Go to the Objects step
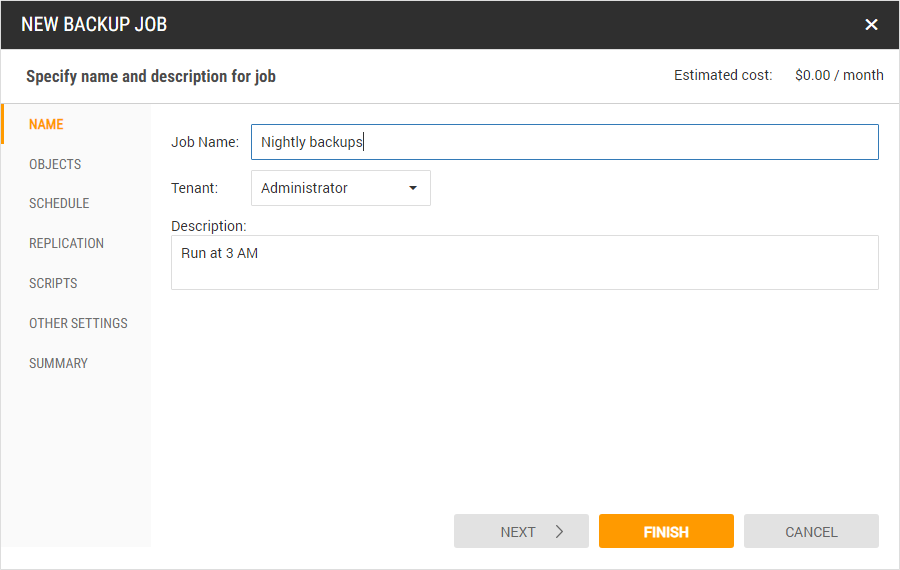Screen dimensions: 900x570 click(x=55, y=164)
